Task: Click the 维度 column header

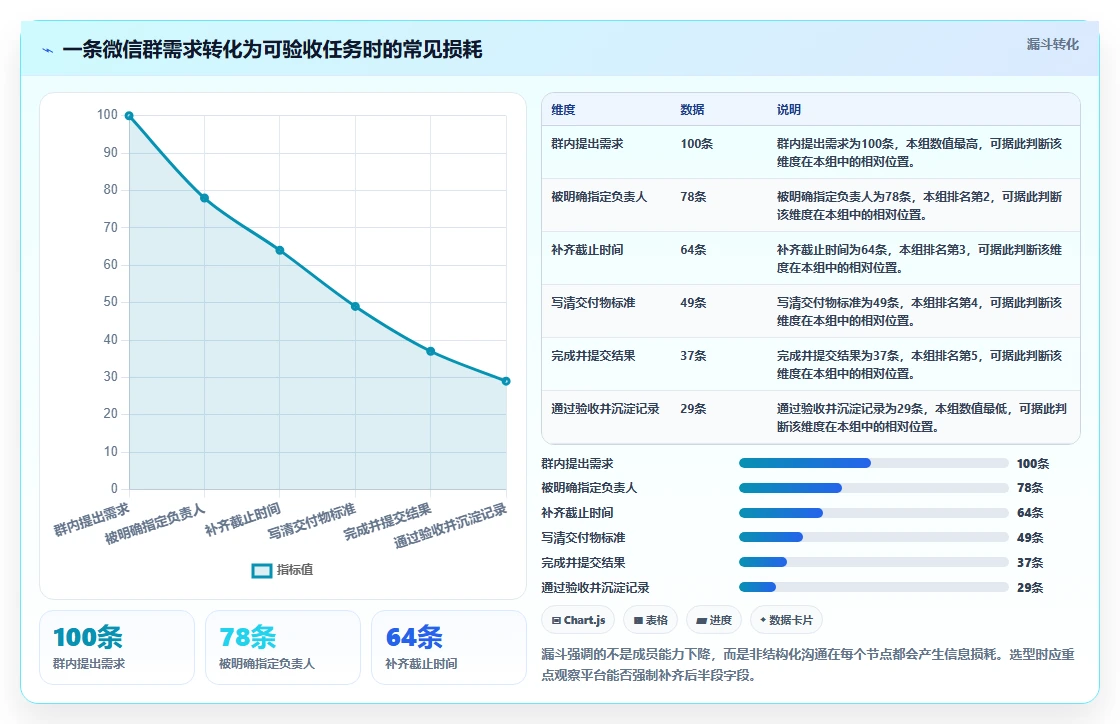Action: point(563,110)
